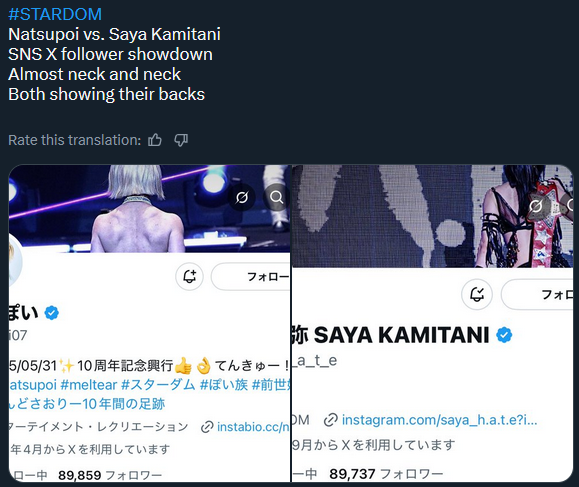Click Saya Kamitani's follow button

click(537, 295)
